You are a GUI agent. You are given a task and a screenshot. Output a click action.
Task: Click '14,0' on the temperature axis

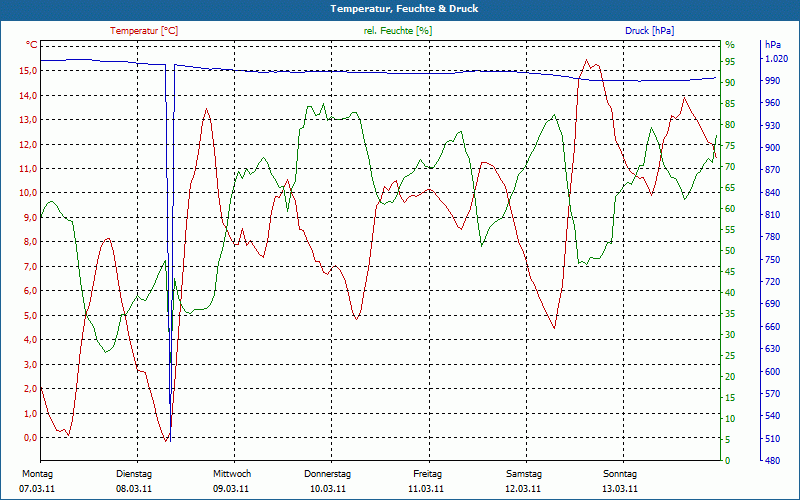(28, 95)
